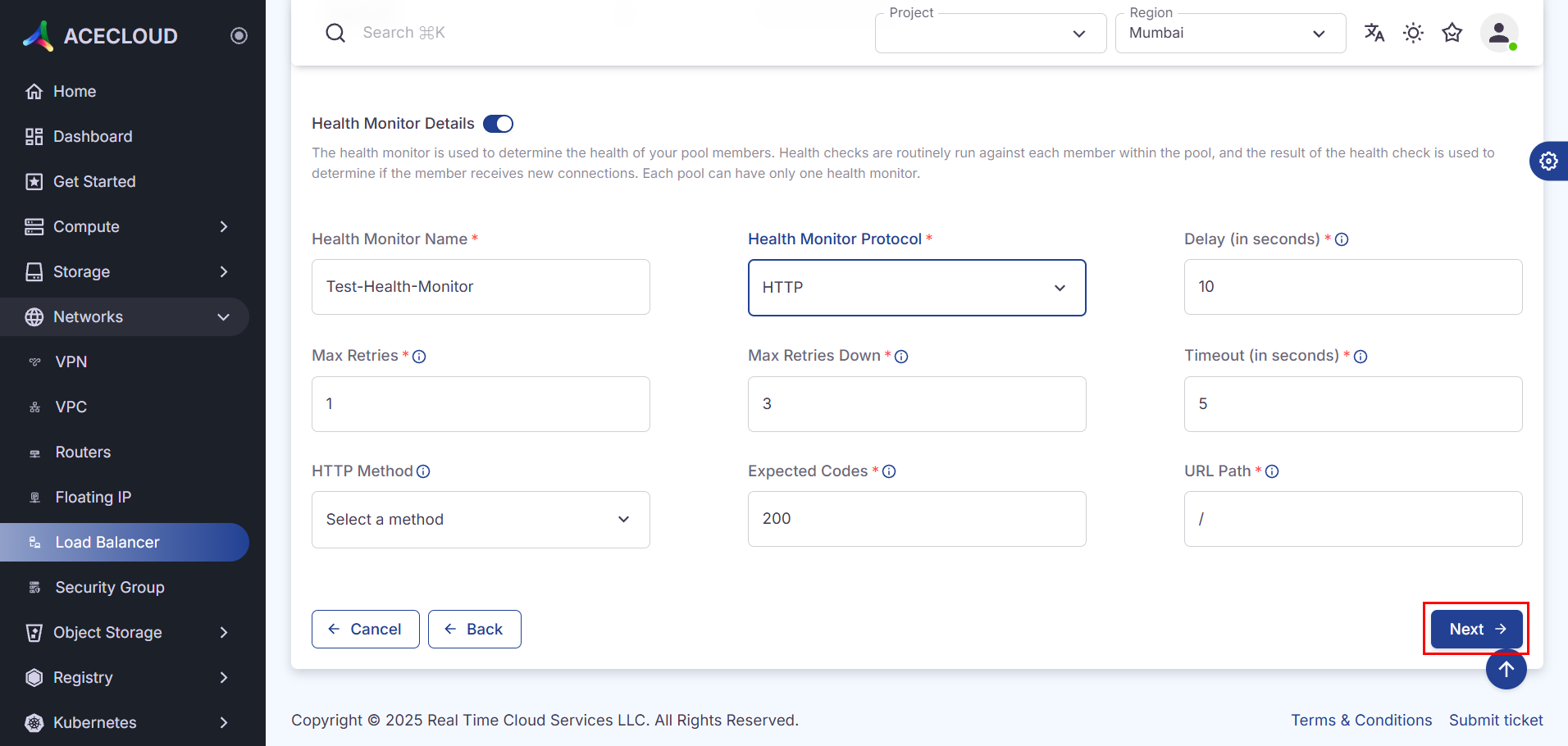
Task: Toggle the sidebar pin radio icon
Action: pyautogui.click(x=239, y=35)
